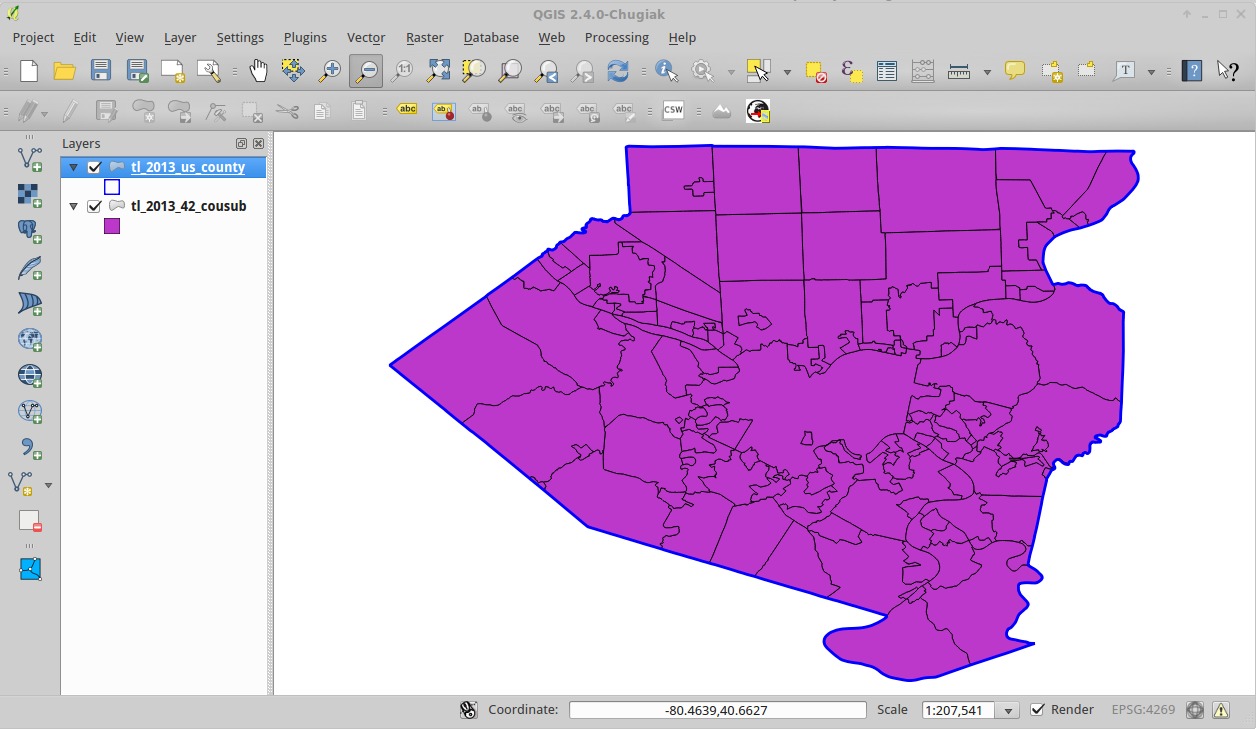Open the Scale dropdown arrow
The height and width of the screenshot is (729, 1256).
coord(1009,711)
